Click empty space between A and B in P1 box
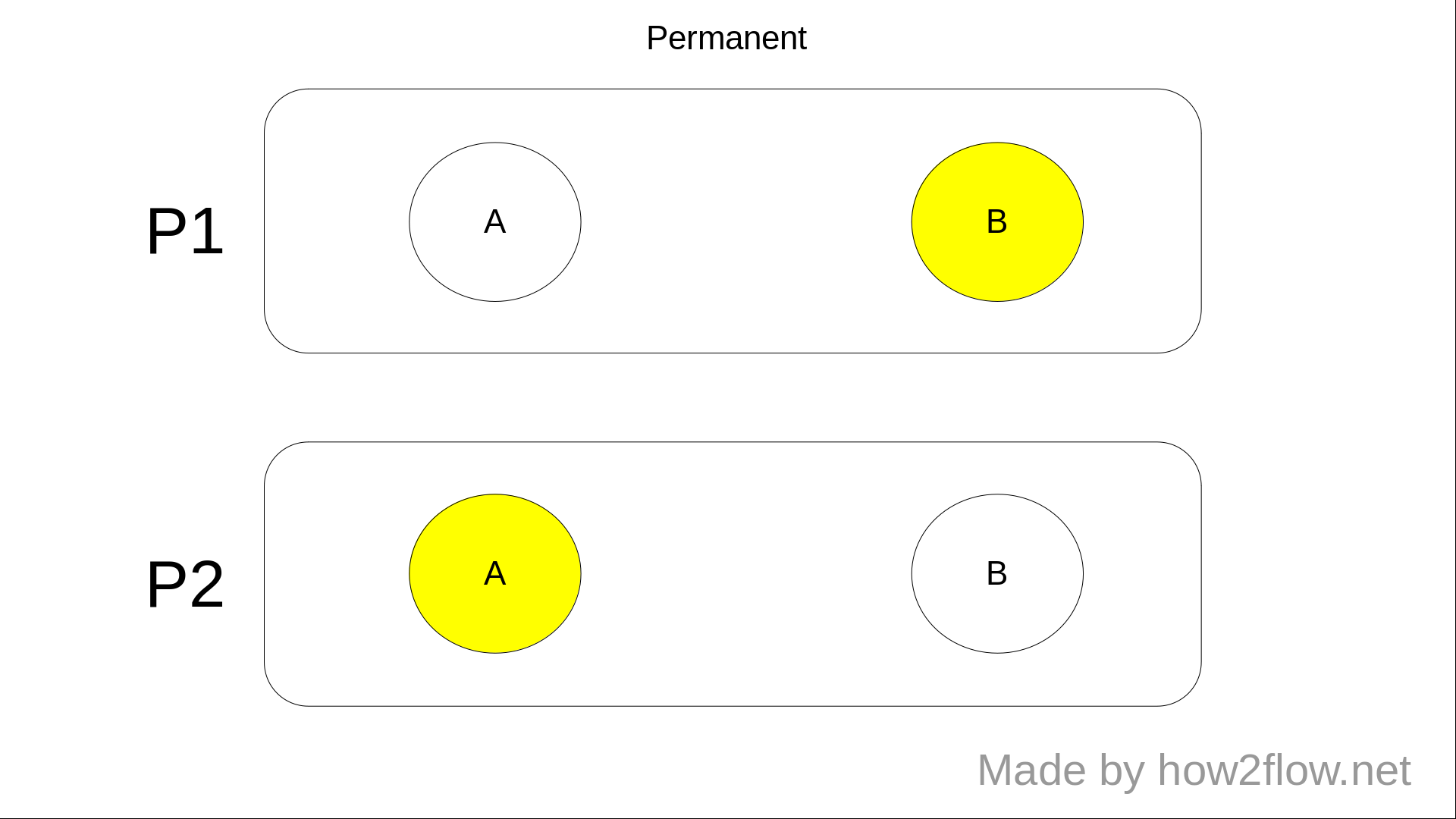The image size is (1456, 819). click(746, 221)
